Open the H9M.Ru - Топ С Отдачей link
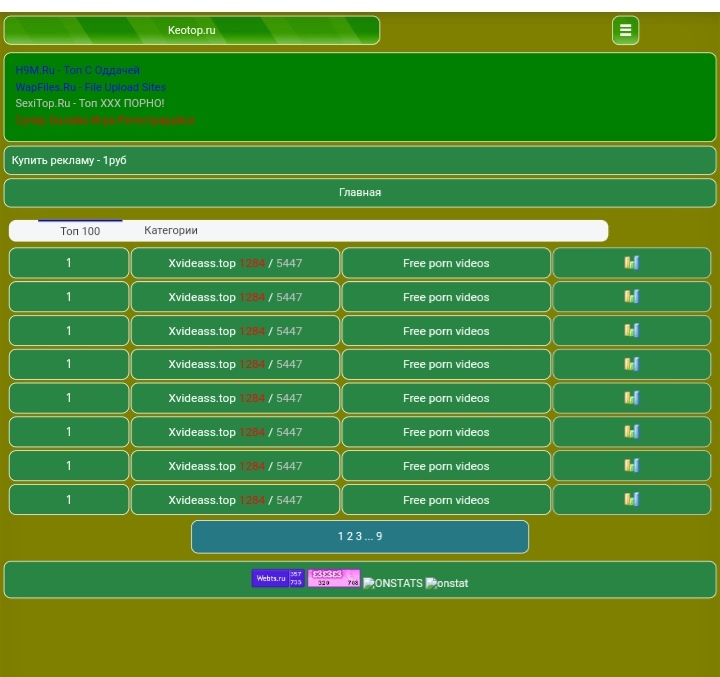The height and width of the screenshot is (677, 720). [x=77, y=70]
